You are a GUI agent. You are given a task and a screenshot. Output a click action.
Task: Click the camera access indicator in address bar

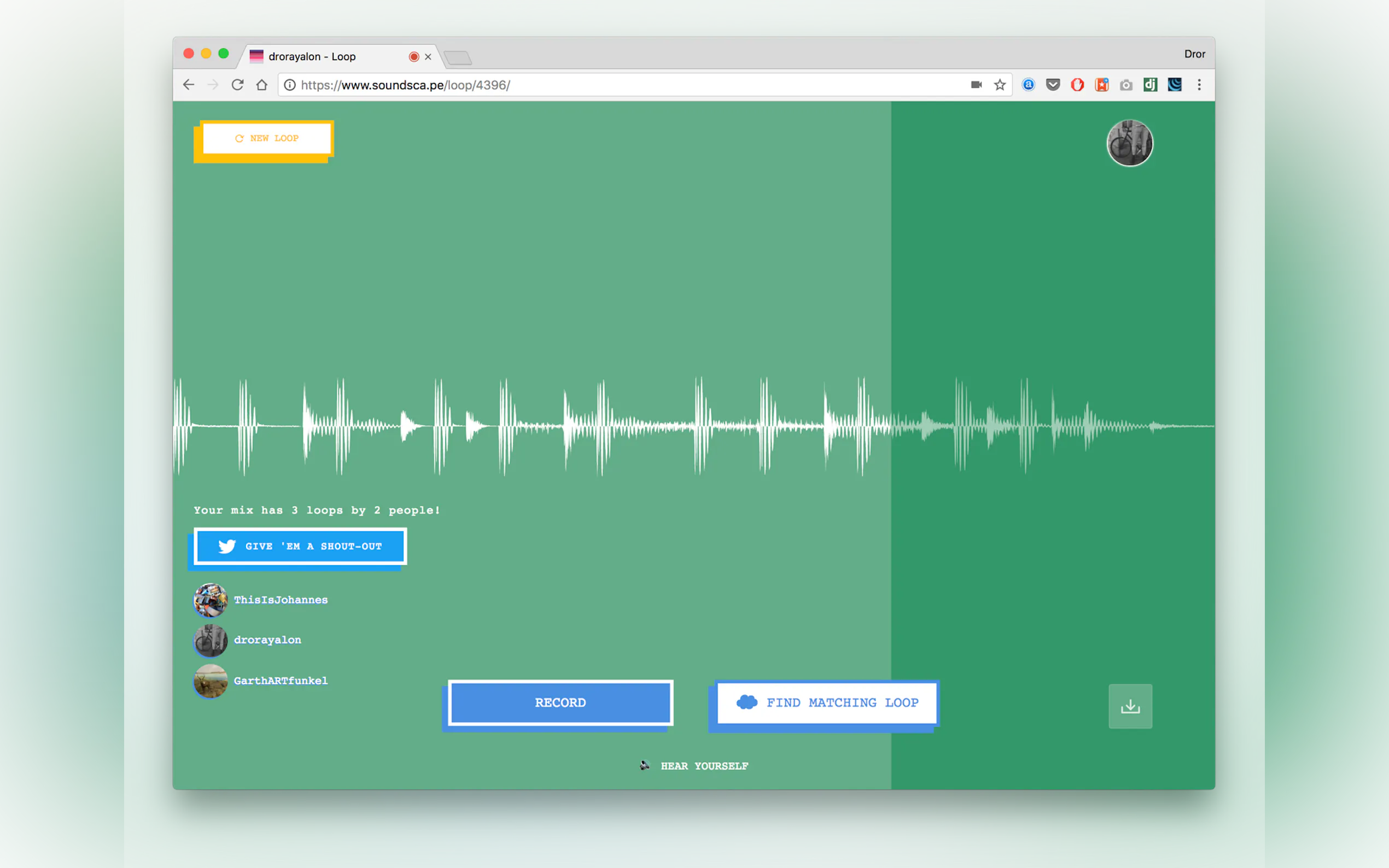pos(976,85)
